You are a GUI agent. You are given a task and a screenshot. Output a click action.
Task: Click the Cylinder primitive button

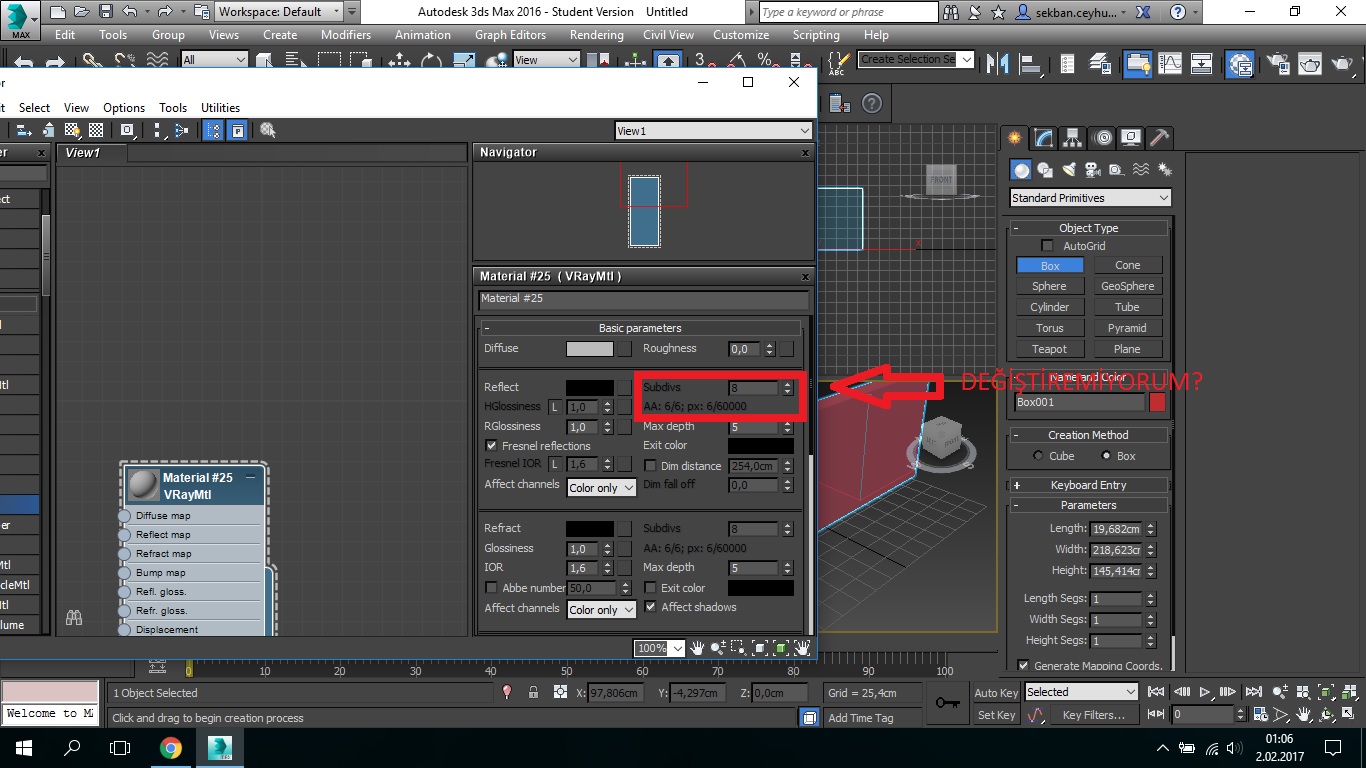1050,307
